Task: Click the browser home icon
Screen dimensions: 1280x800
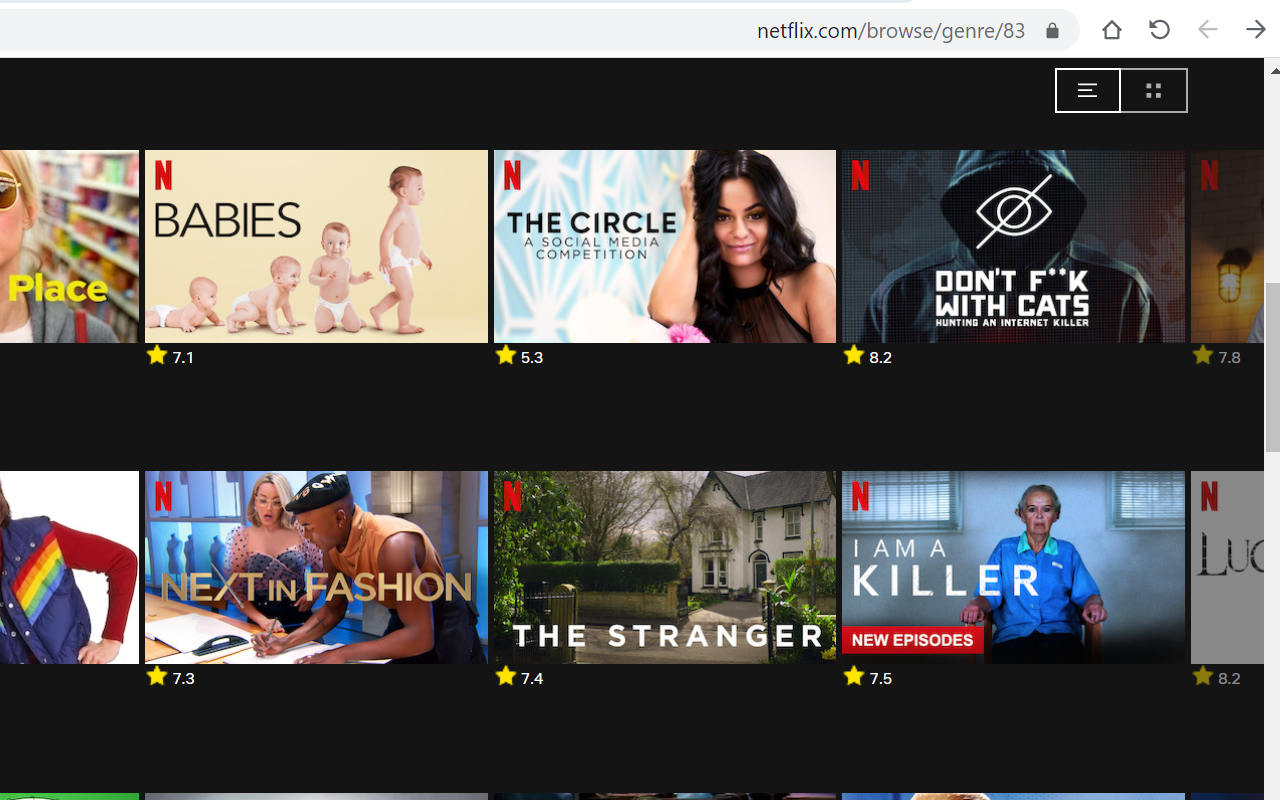Action: [x=1111, y=30]
